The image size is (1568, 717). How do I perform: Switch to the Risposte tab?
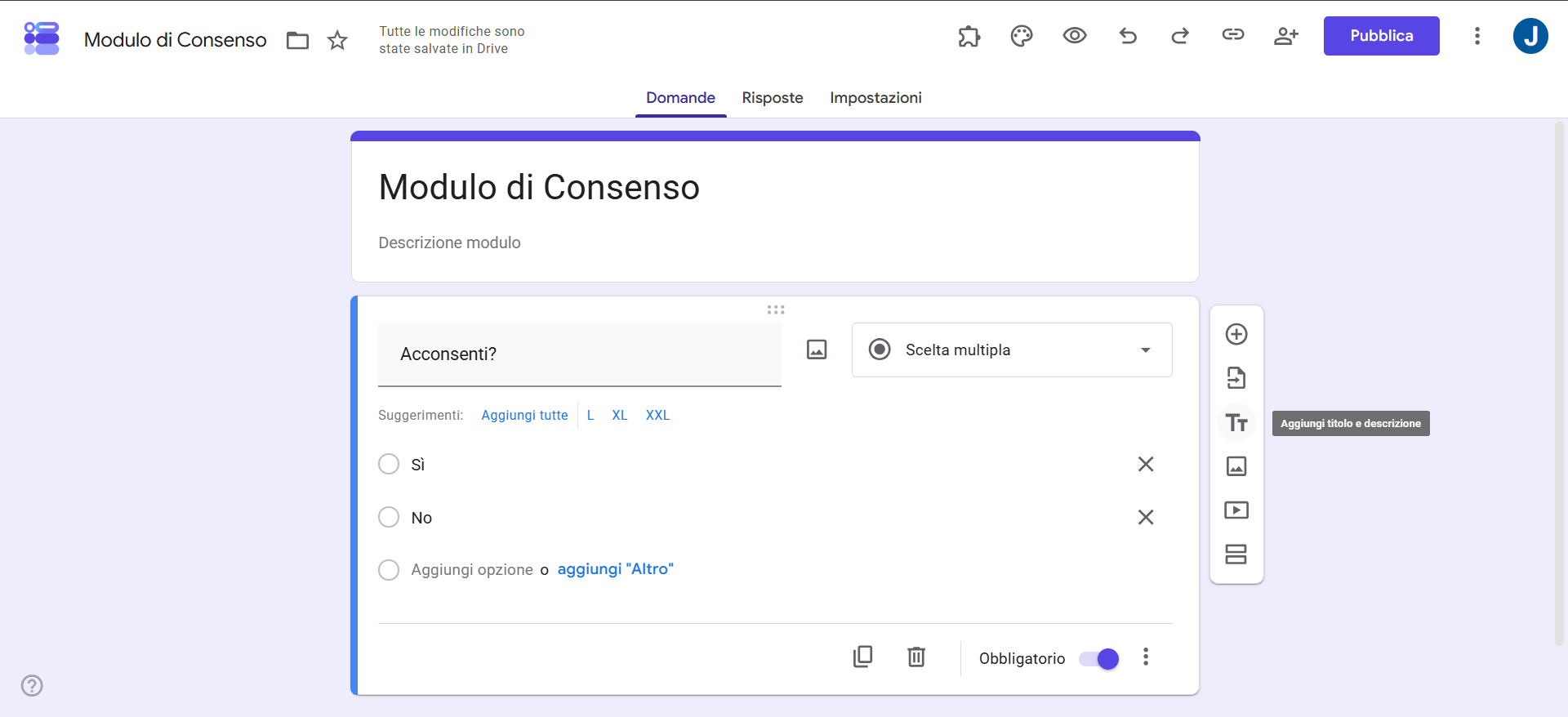[773, 98]
